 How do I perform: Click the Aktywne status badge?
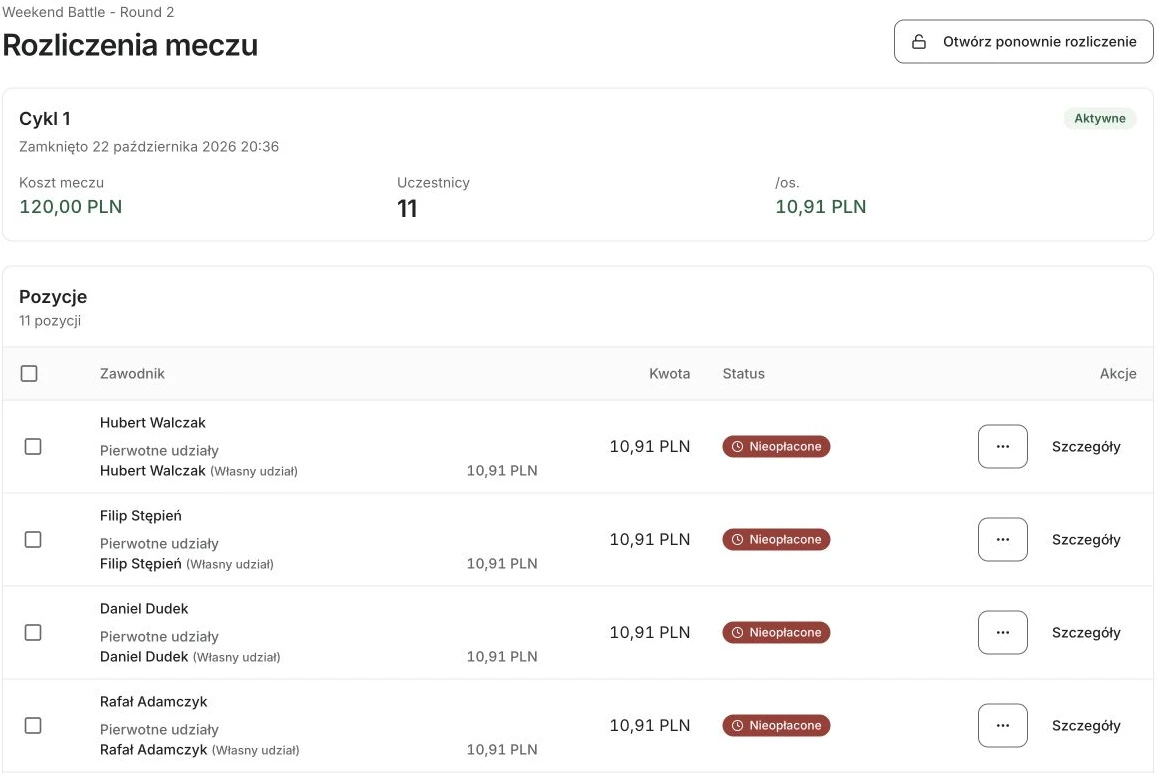1100,118
